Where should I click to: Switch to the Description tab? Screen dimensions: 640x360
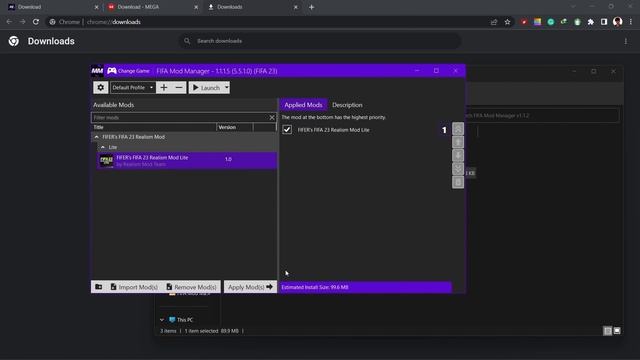(347, 105)
